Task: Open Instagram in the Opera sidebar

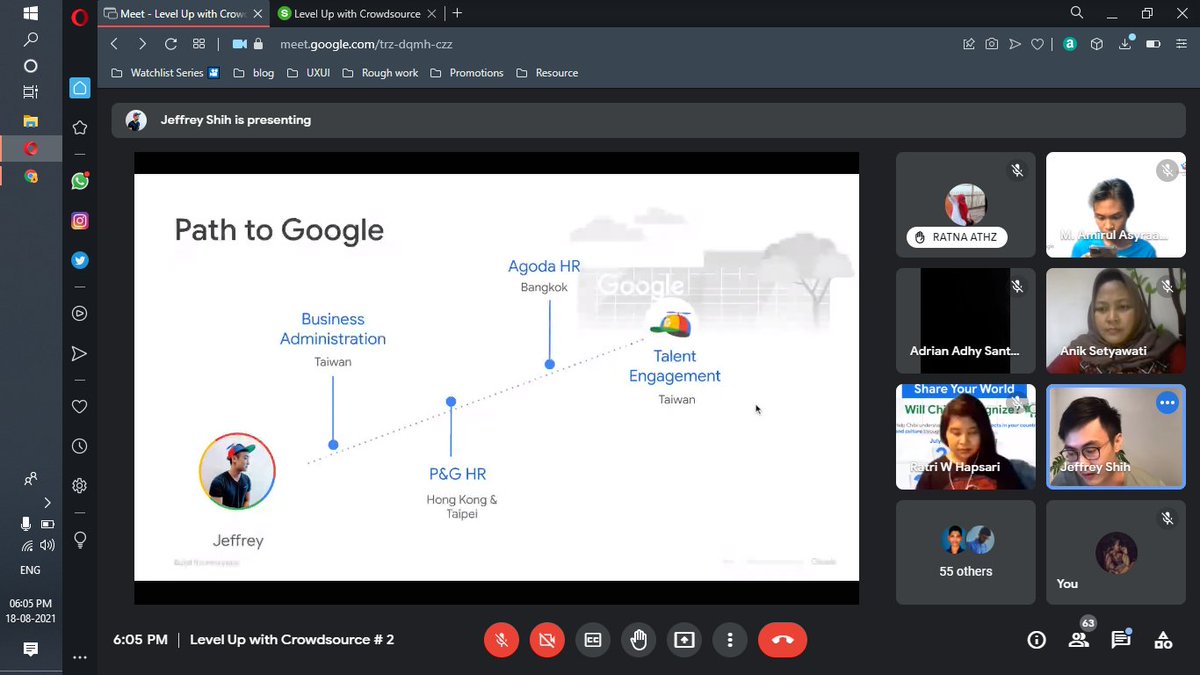Action: pyautogui.click(x=80, y=221)
